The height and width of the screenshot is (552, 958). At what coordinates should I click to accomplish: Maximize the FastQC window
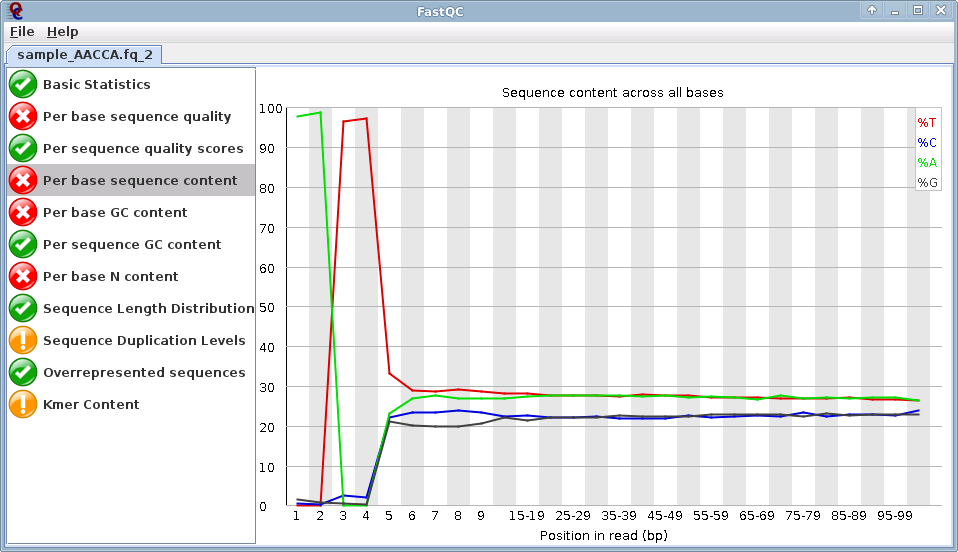tap(917, 10)
